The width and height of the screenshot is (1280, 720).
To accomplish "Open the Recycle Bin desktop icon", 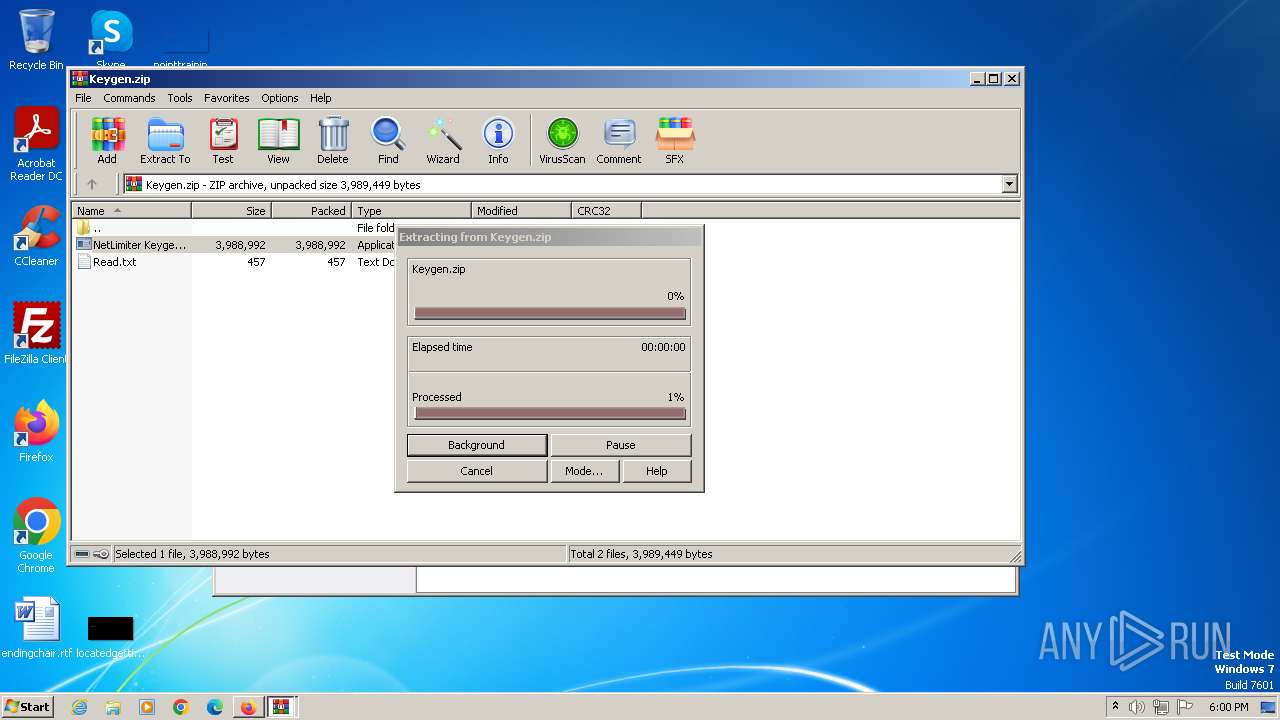I will 36,40.
